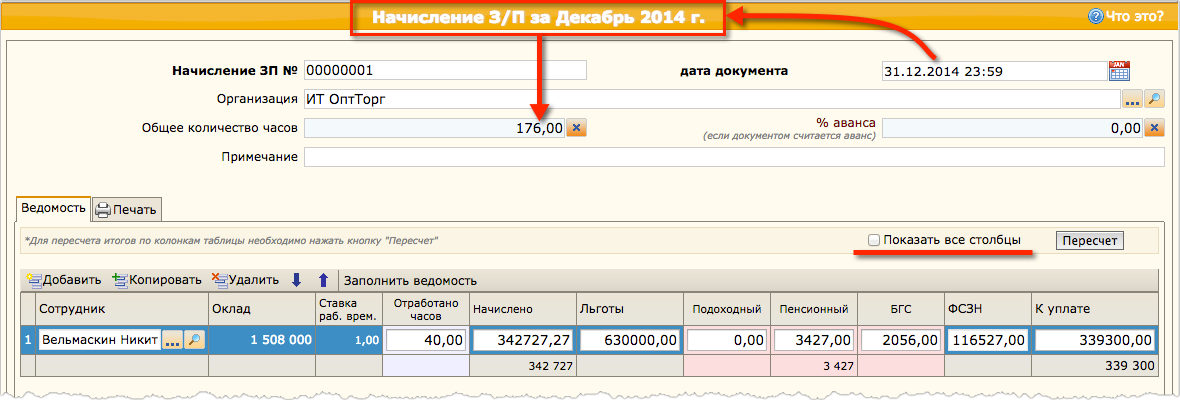Viewport: 1180px width, 400px height.
Task: Click the Примечание text field
Action: [734, 158]
